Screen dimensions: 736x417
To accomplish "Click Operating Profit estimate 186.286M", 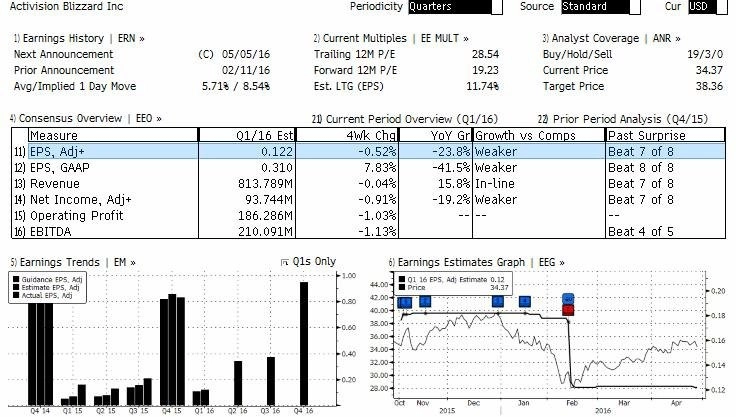I will tap(265, 216).
